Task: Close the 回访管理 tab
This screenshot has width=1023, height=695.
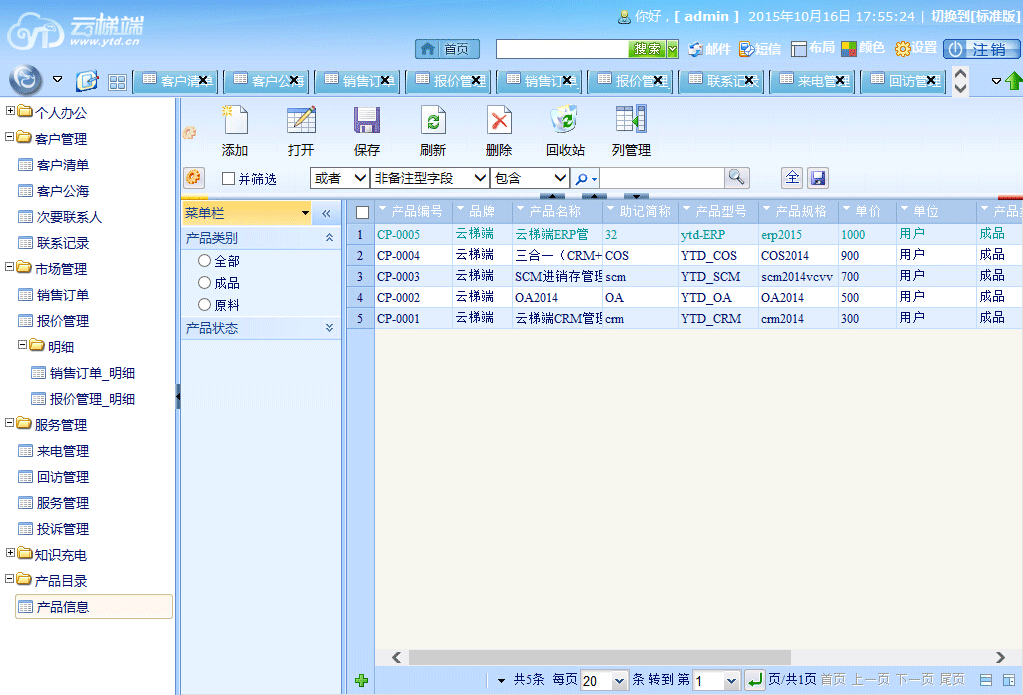Action: [x=931, y=81]
